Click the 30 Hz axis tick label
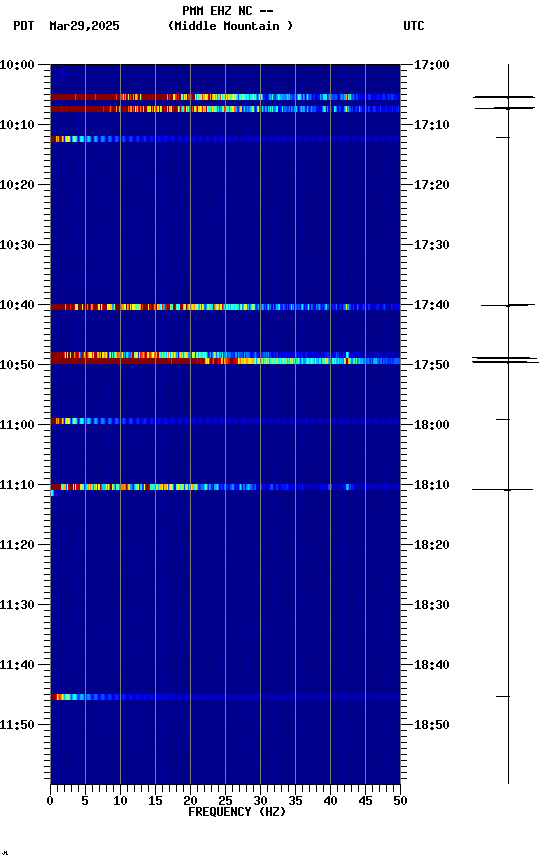The width and height of the screenshot is (552, 864). [x=260, y=801]
